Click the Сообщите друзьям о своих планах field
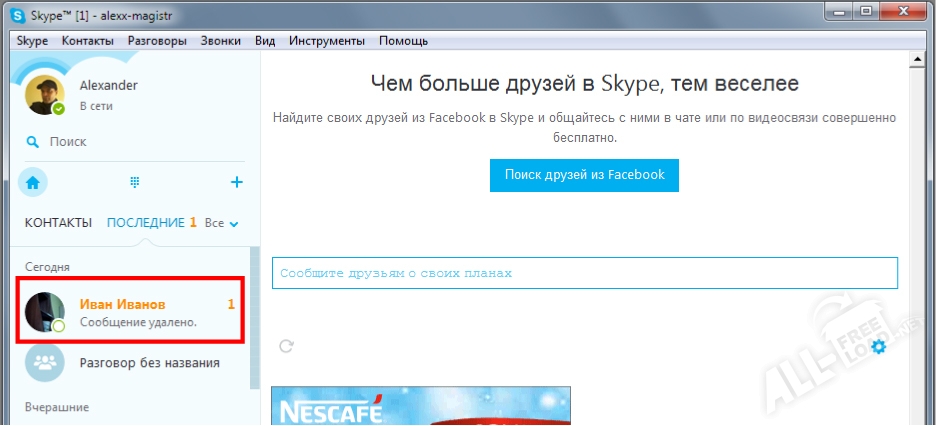 pyautogui.click(x=585, y=273)
